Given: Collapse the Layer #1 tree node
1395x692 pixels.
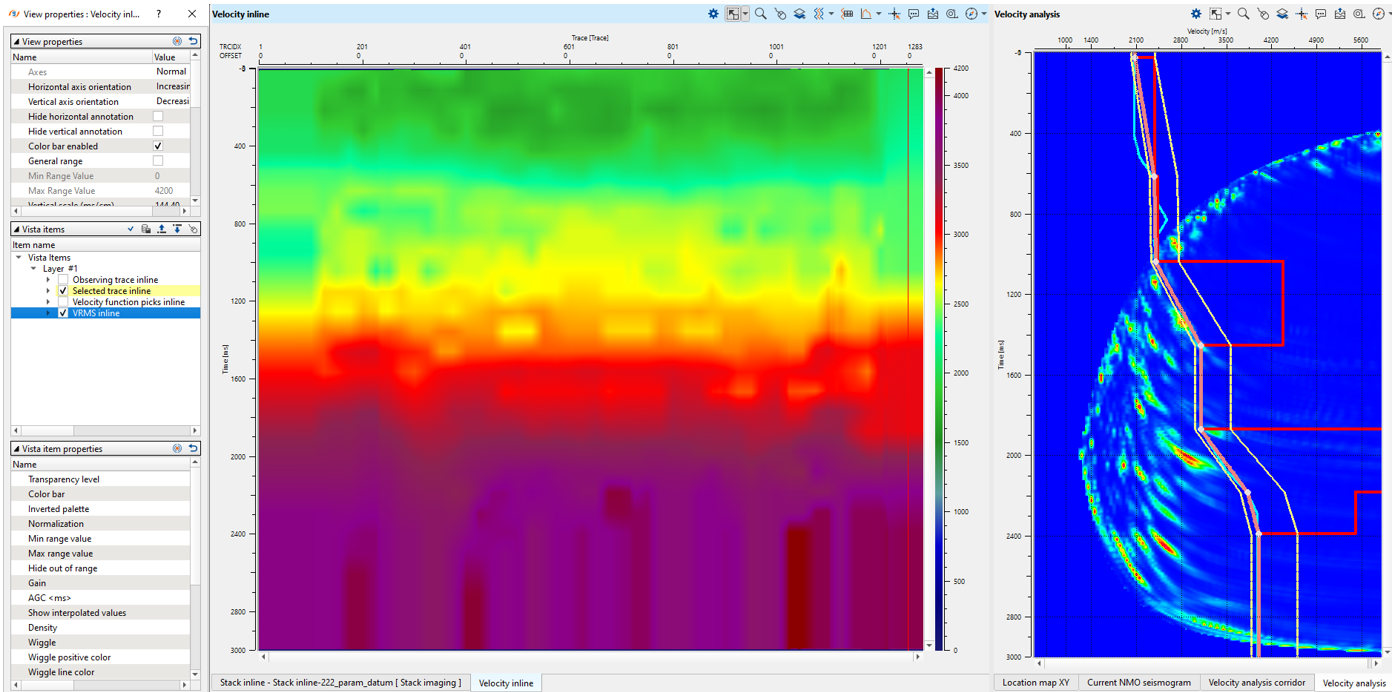Looking at the screenshot, I should point(33,269).
